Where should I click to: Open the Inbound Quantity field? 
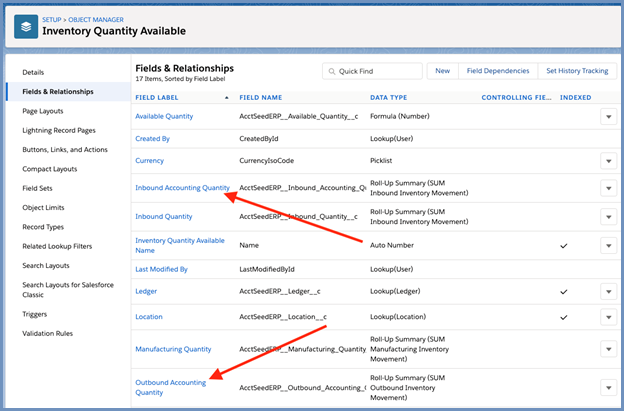(x=164, y=217)
